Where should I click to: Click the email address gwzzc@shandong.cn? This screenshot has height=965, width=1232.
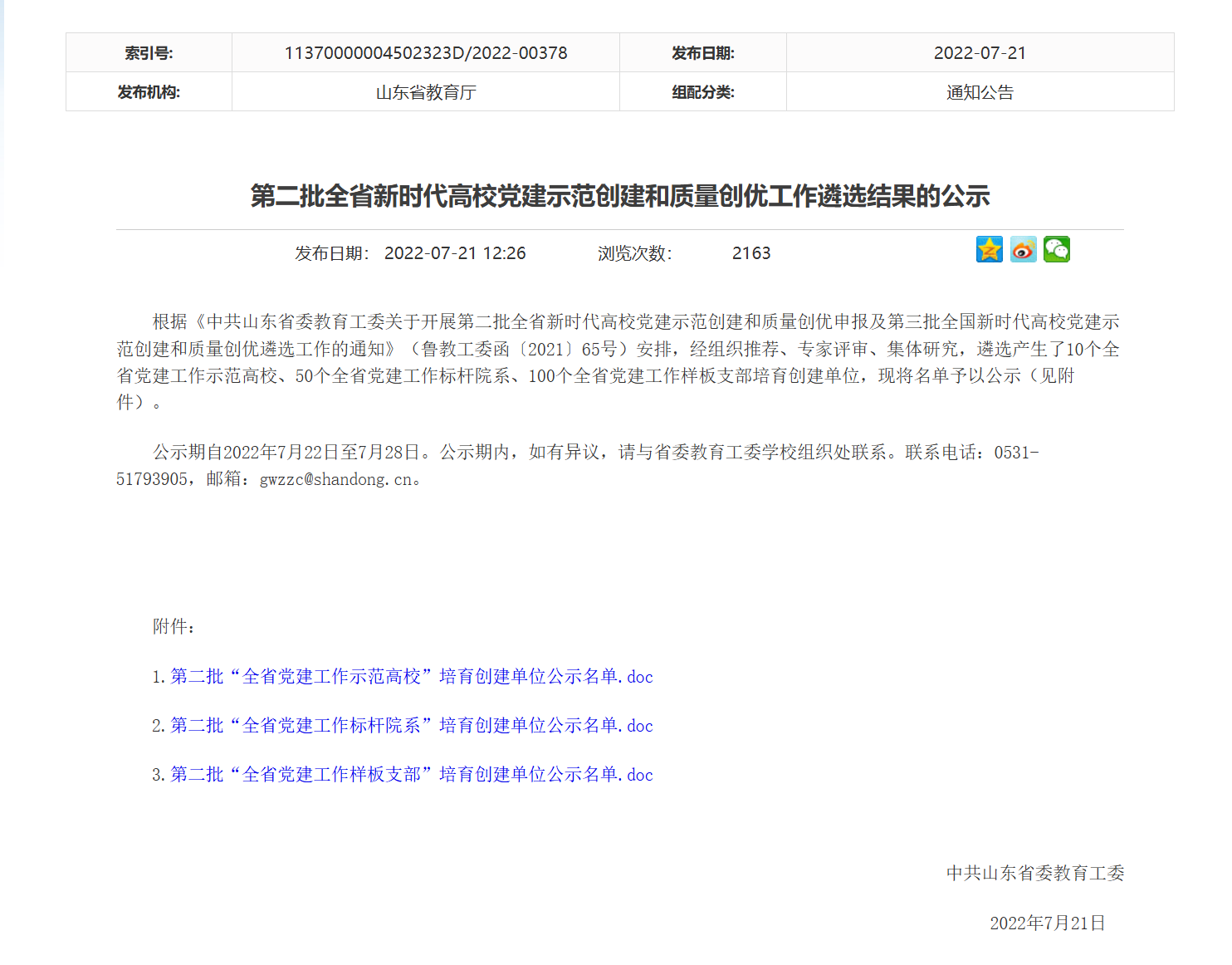tap(335, 480)
